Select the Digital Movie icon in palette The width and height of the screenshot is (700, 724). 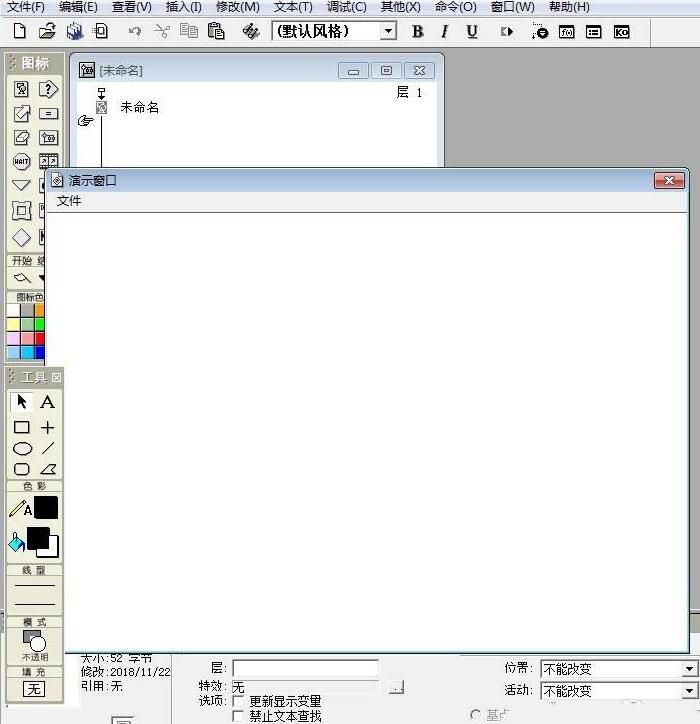pos(48,161)
